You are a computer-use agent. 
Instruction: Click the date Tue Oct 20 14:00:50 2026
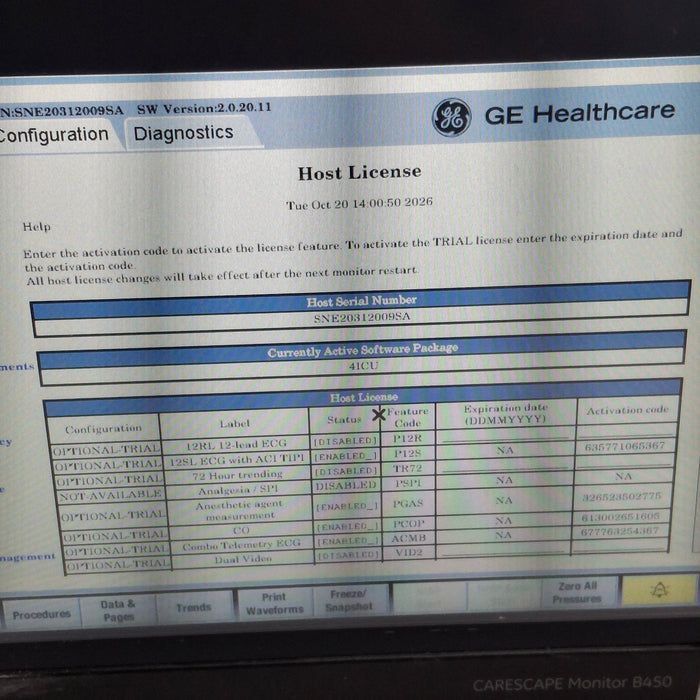point(359,204)
